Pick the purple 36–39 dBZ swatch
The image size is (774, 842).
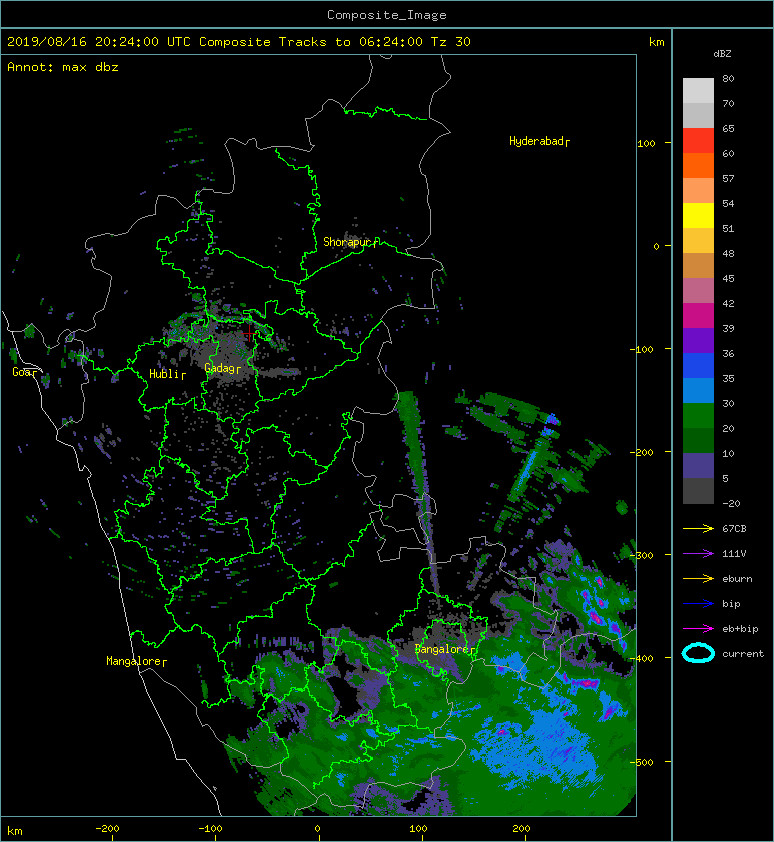(698, 340)
